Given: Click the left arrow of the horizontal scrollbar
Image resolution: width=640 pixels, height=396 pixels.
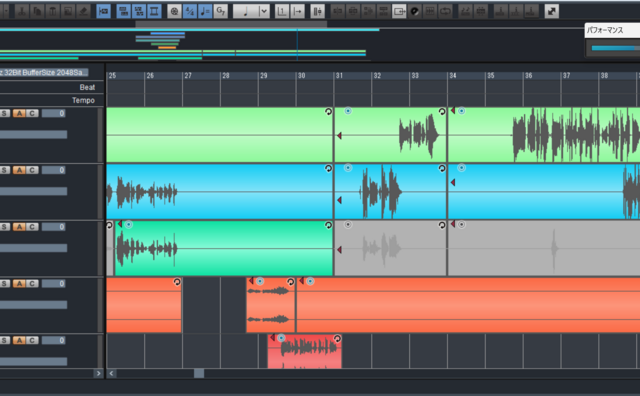Looking at the screenshot, I should [x=111, y=373].
